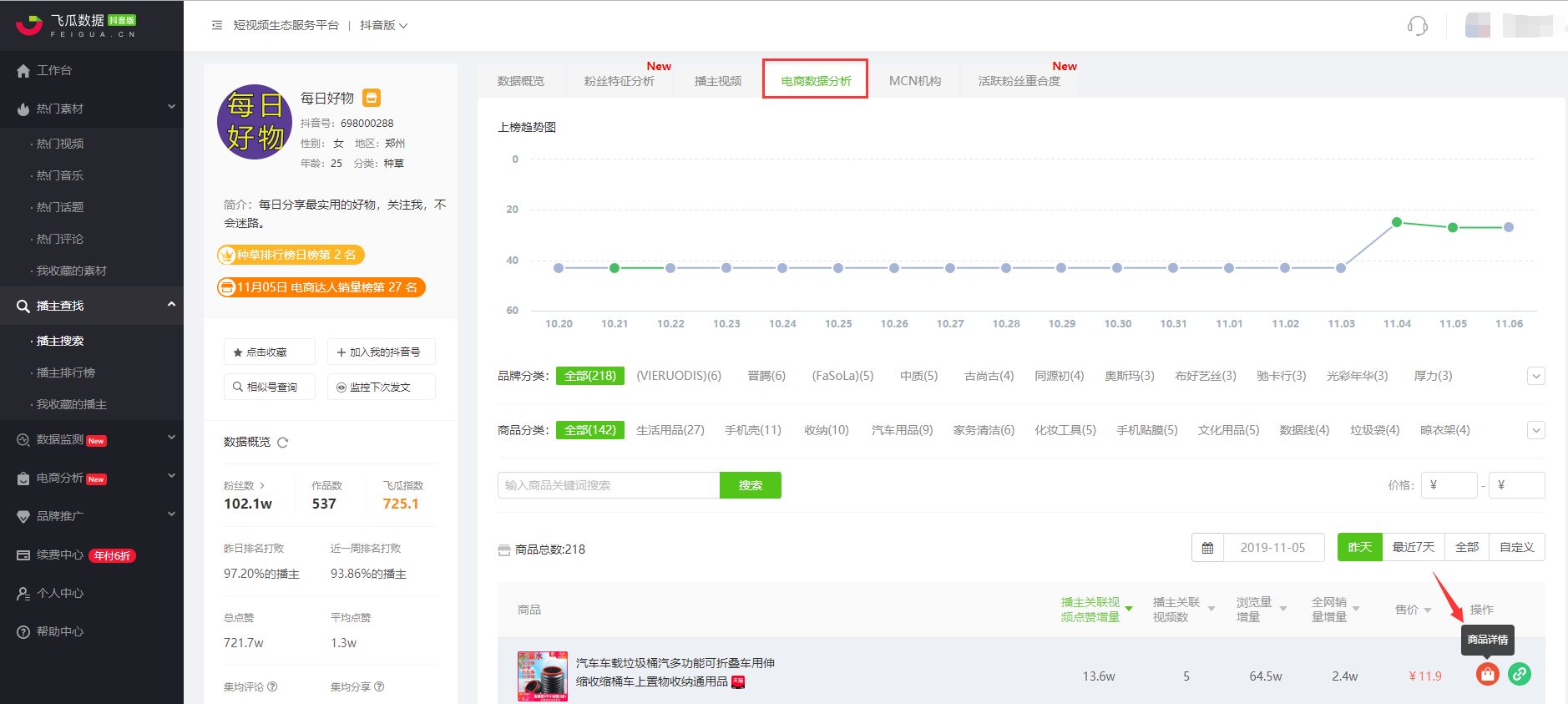Image resolution: width=1568 pixels, height=704 pixels.
Task: Click the help icon beside 集均评论
Action: (272, 687)
